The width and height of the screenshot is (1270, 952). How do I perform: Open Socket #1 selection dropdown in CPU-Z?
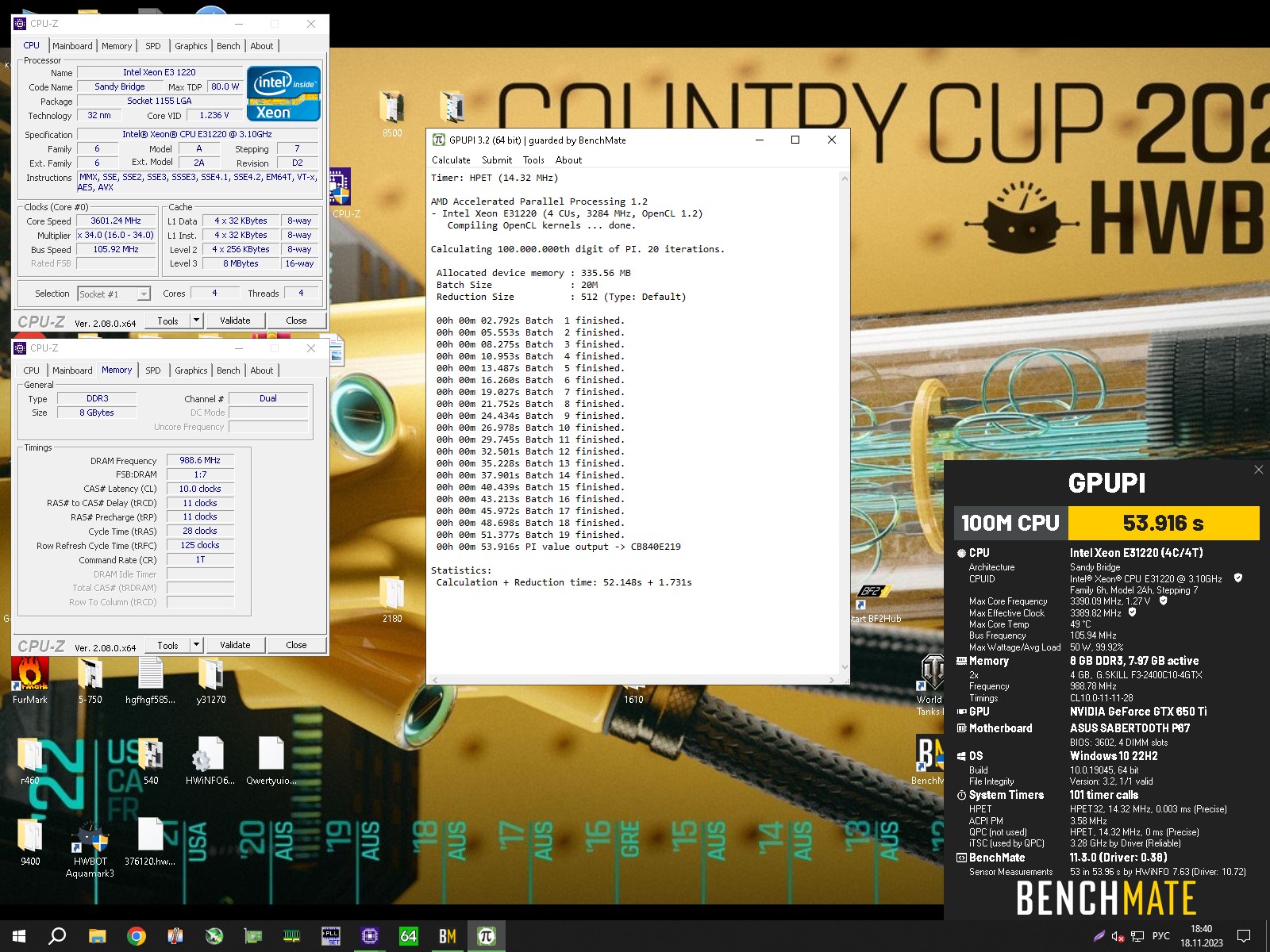[114, 294]
